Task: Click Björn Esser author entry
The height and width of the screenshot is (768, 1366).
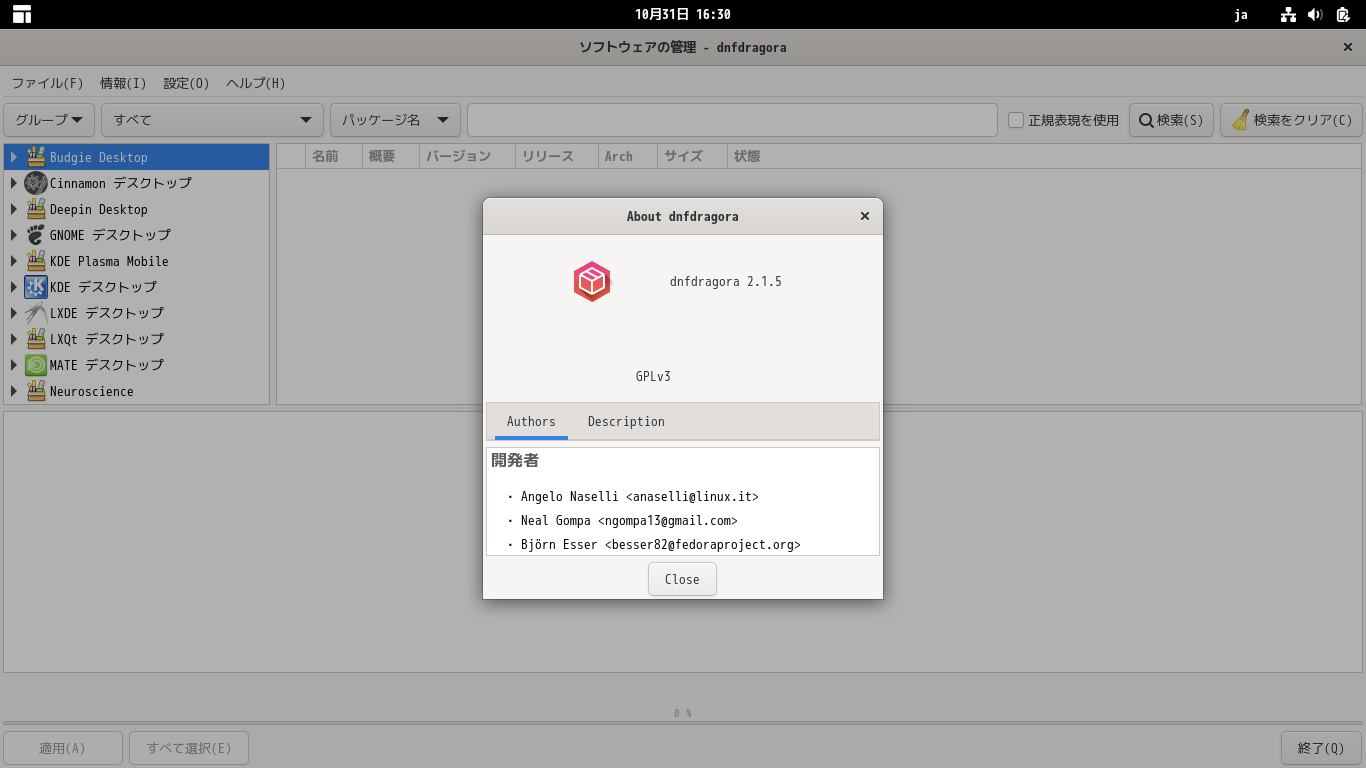Action: (x=661, y=545)
